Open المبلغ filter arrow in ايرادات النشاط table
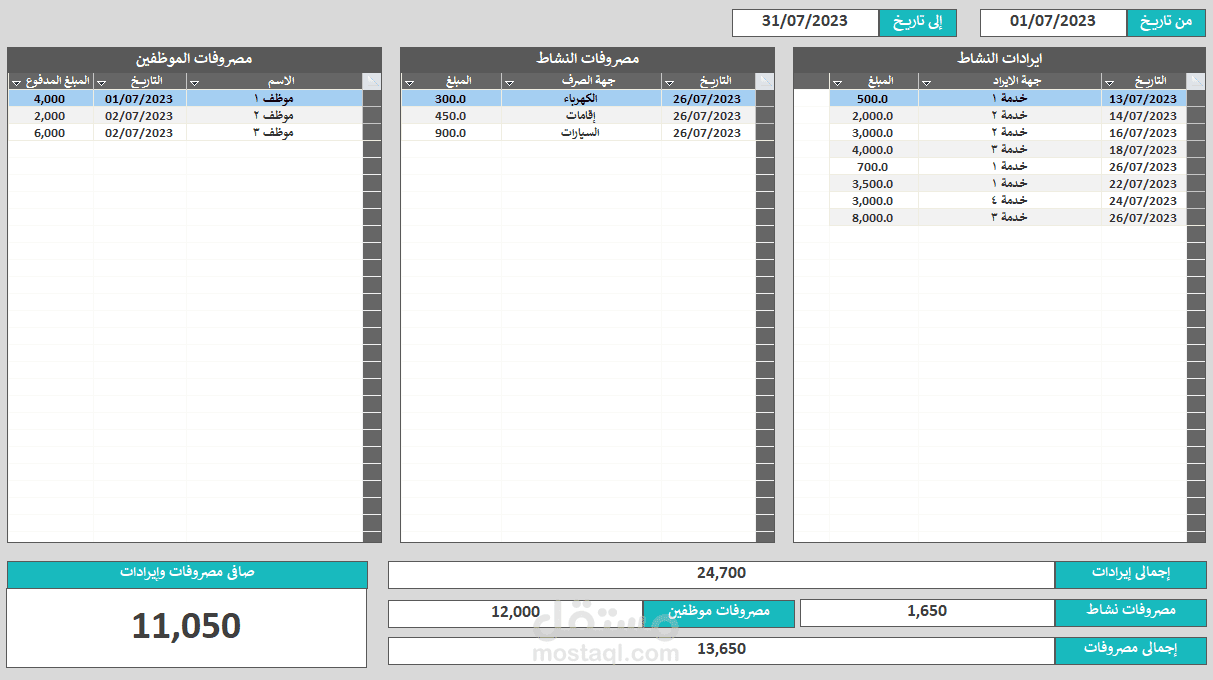Screen dimensions: 1213x680 [838, 83]
